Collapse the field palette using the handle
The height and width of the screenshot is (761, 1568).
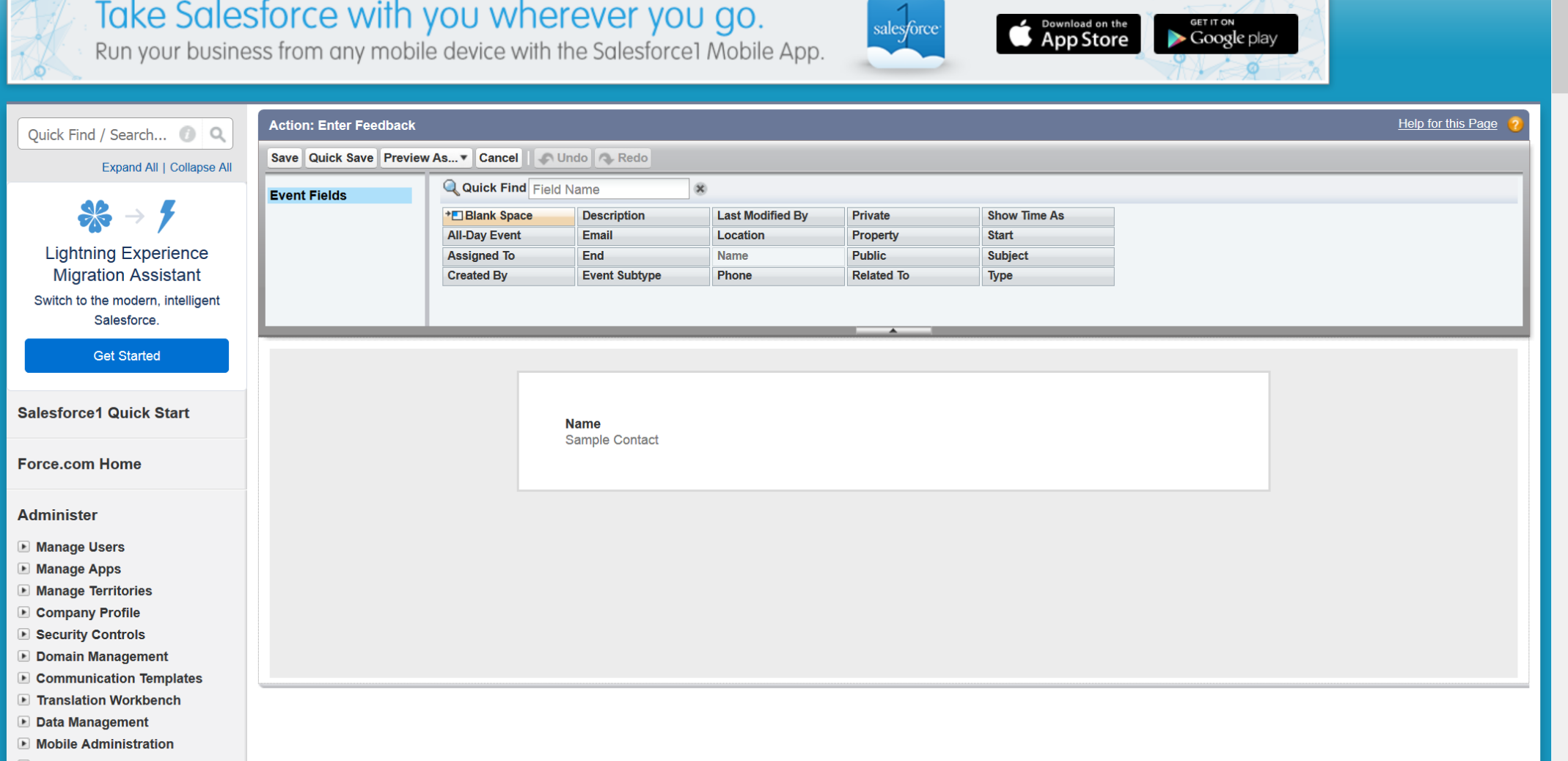(x=893, y=330)
